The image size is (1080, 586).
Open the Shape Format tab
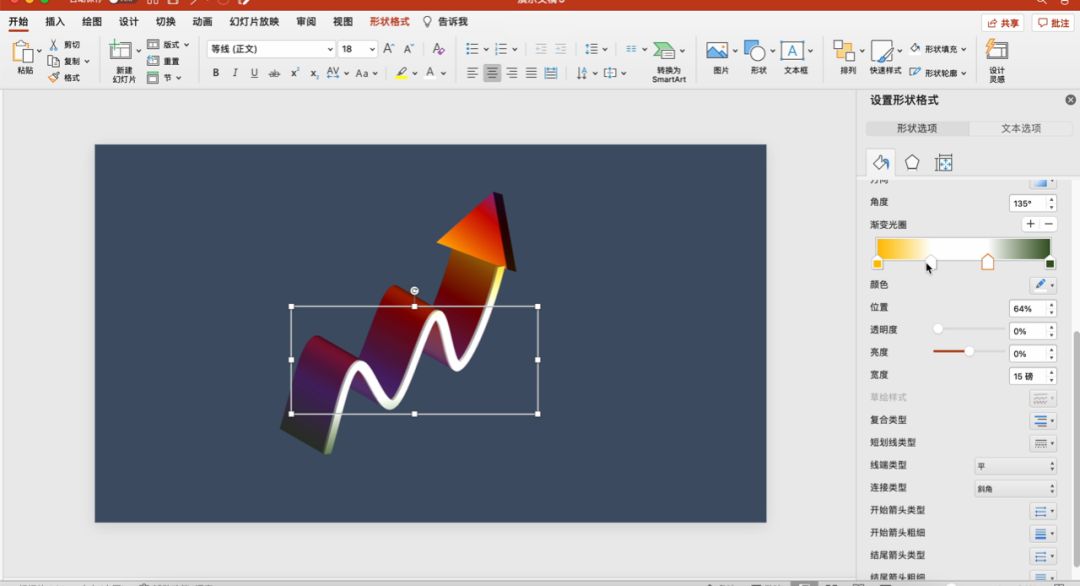pos(389,21)
